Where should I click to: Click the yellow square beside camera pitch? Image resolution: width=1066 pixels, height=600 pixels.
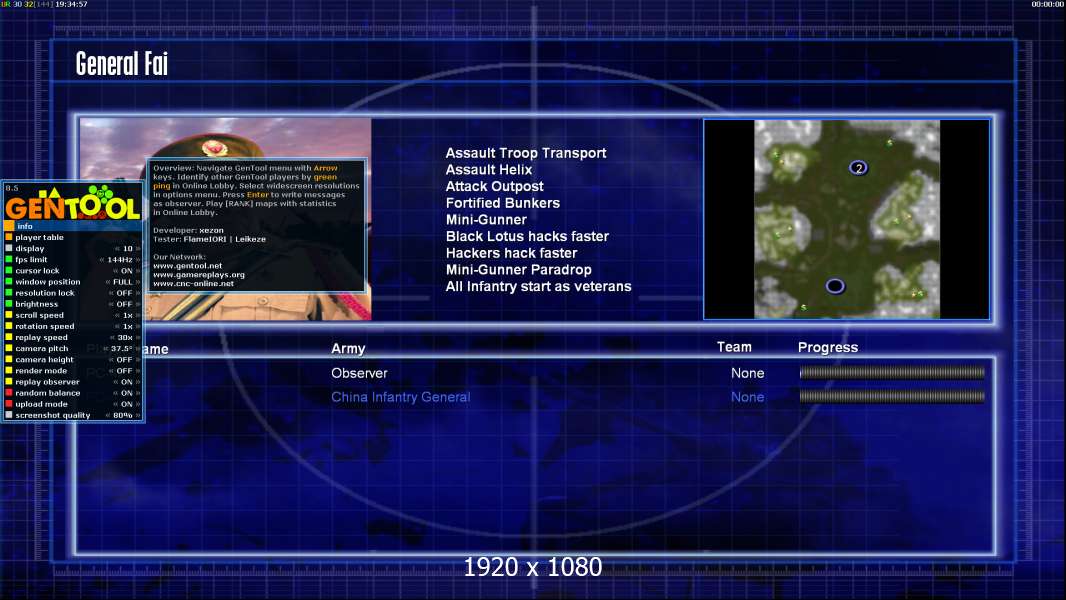9,349
